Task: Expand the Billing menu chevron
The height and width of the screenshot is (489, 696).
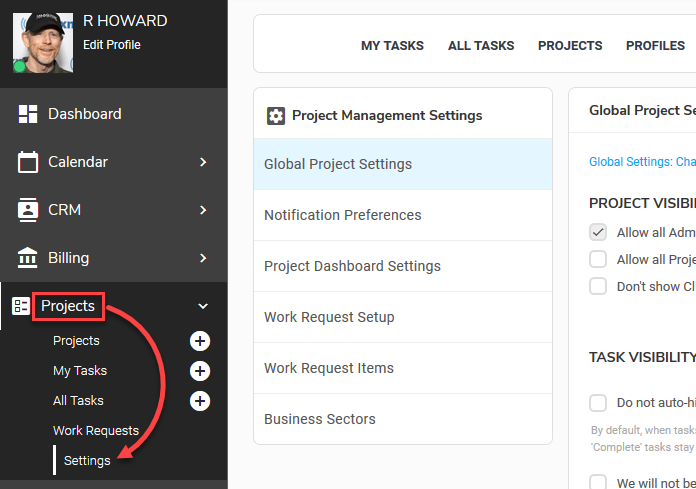Action: [x=203, y=258]
